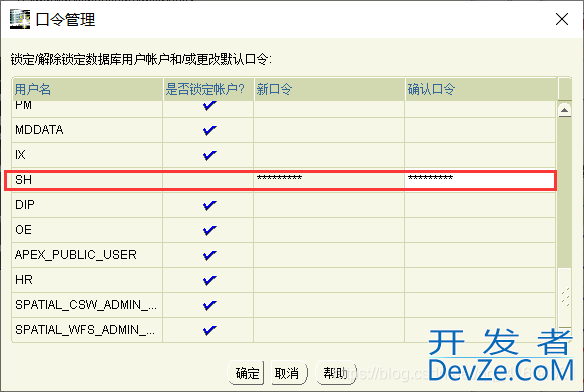Image resolution: width=584 pixels, height=392 pixels.
Task: Select the SH user name
Action: 23,180
